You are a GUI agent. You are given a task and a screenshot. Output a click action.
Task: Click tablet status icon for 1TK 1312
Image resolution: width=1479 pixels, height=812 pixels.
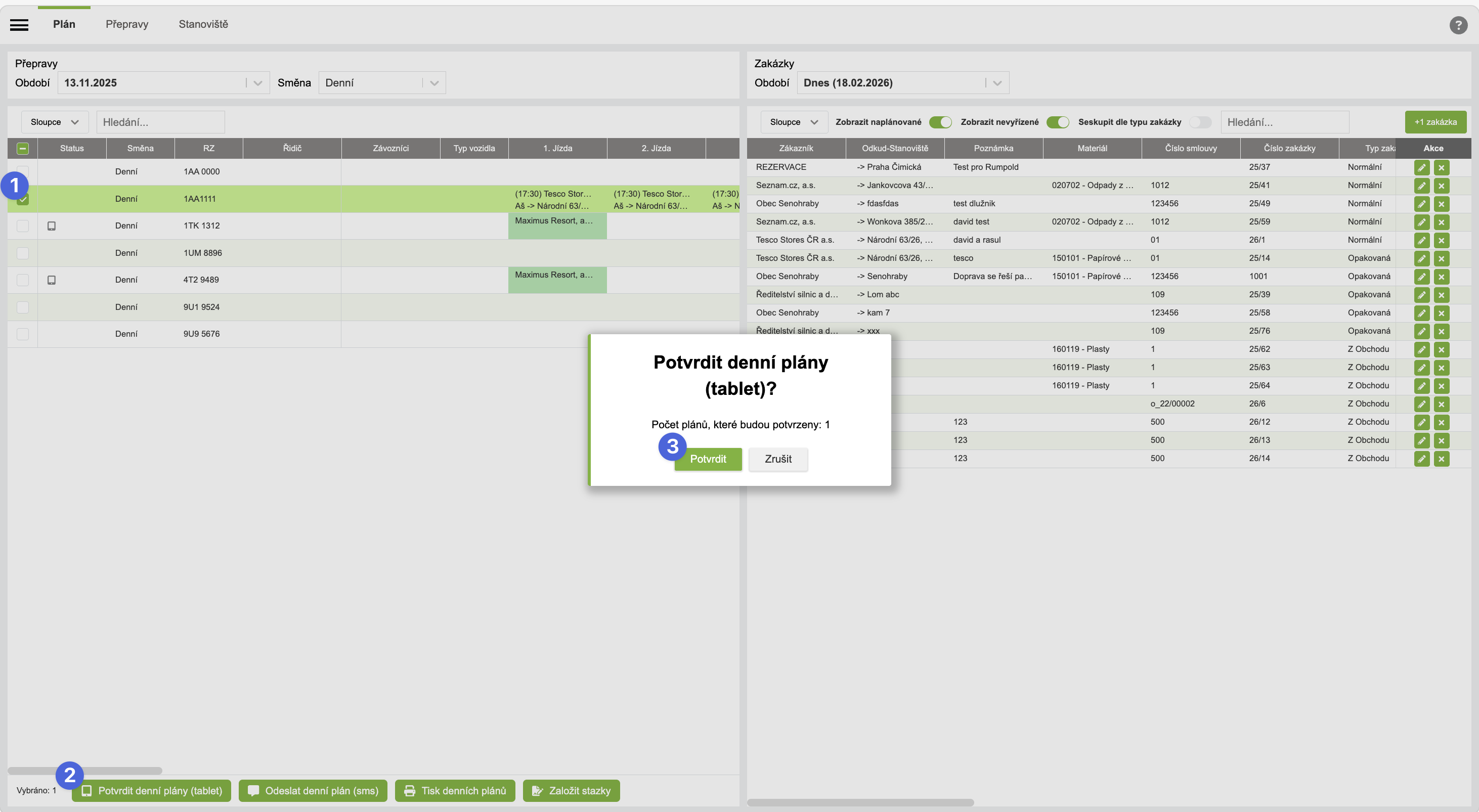pyautogui.click(x=51, y=226)
